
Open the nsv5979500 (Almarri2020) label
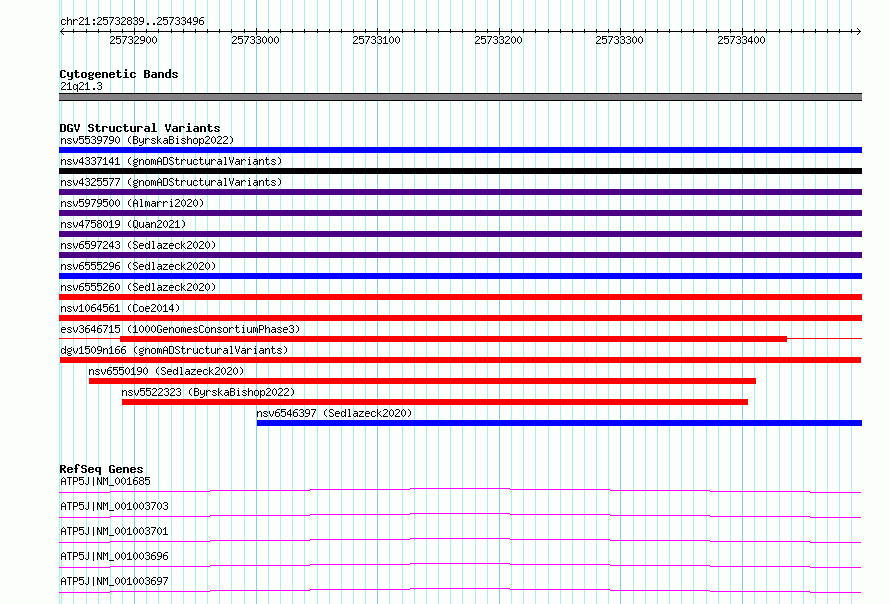click(x=132, y=203)
